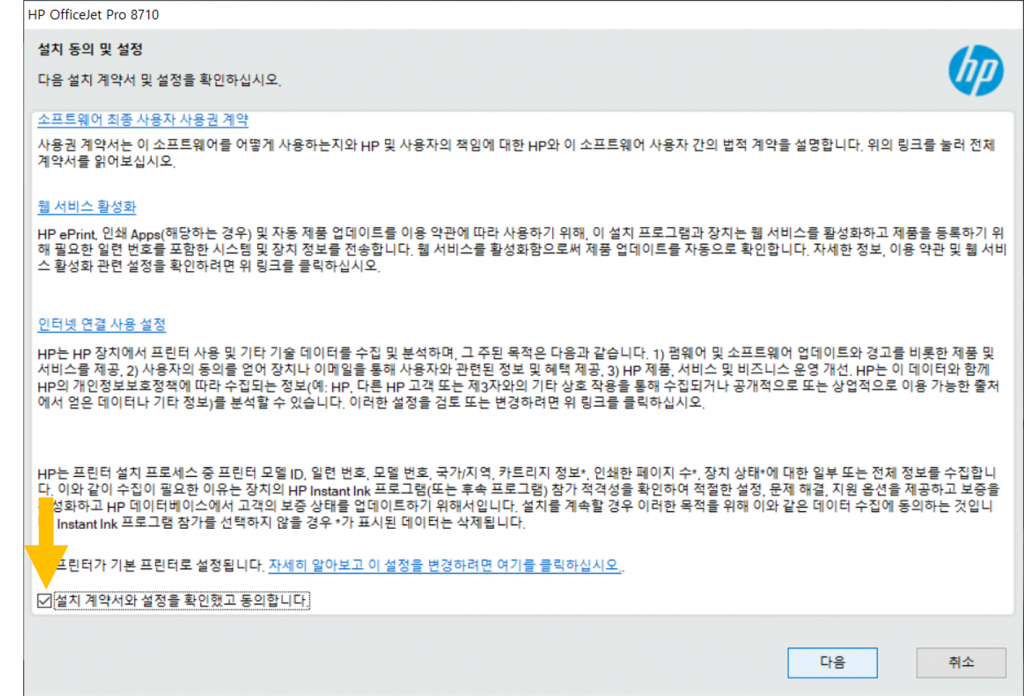Open the '인터넷 연결 사용 설정' link

click(x=101, y=325)
